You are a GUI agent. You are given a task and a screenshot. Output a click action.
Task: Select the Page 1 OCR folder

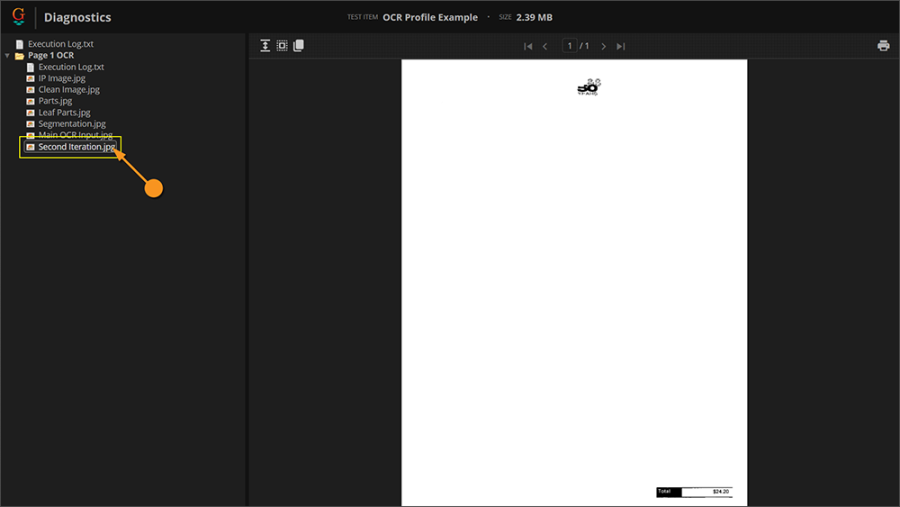point(51,56)
